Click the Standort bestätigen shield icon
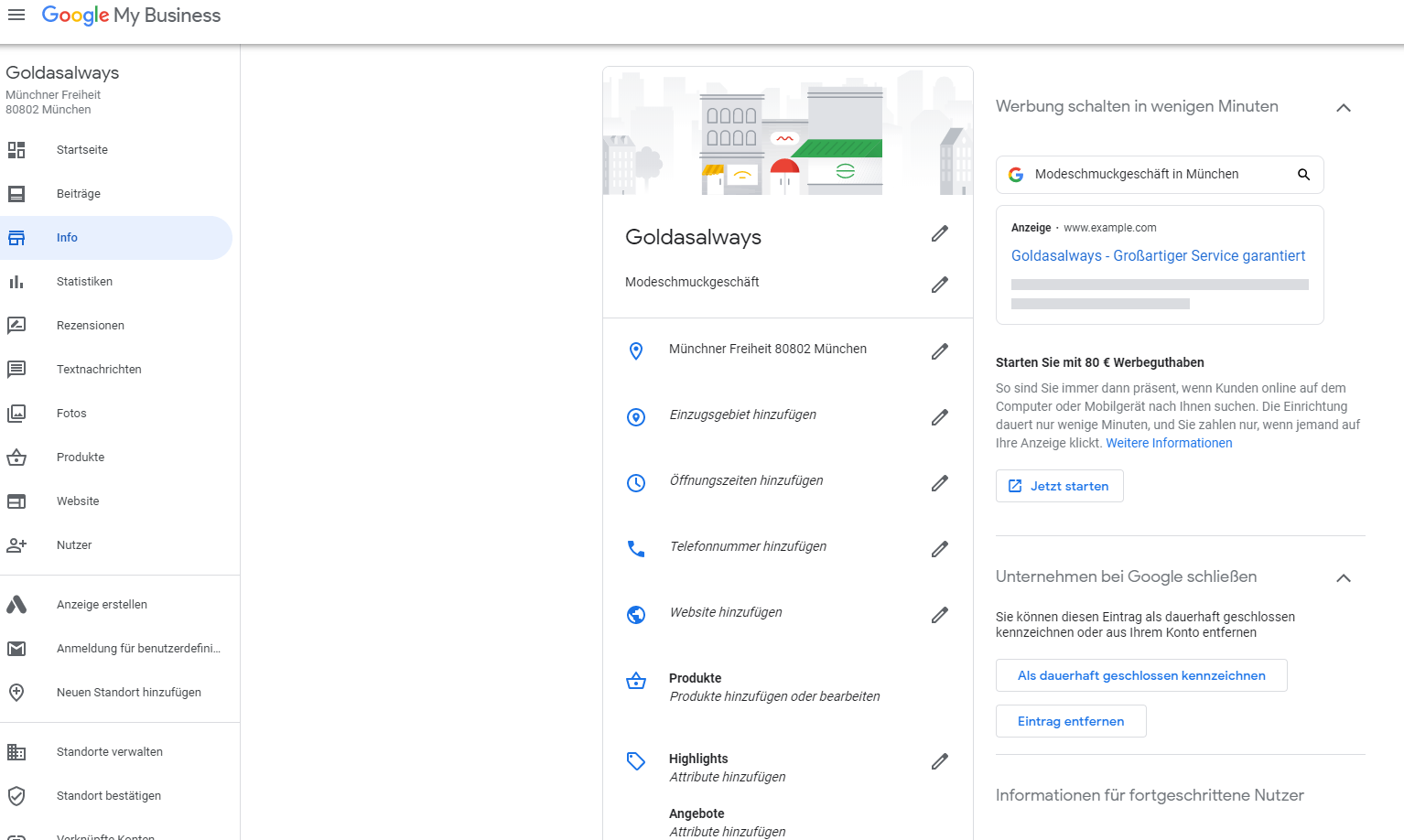Image resolution: width=1404 pixels, height=840 pixels. click(x=16, y=796)
